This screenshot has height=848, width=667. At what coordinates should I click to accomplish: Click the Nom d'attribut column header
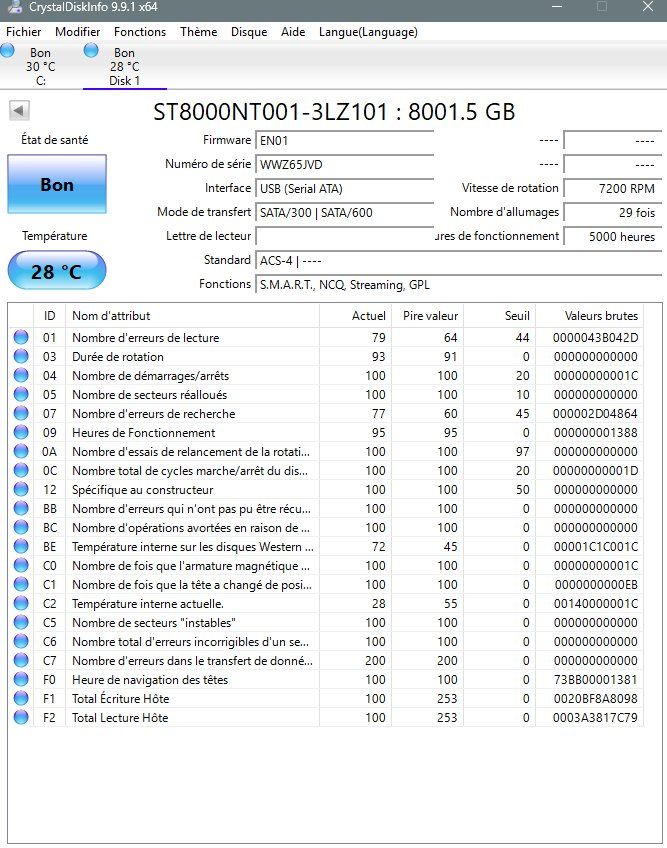coord(192,316)
